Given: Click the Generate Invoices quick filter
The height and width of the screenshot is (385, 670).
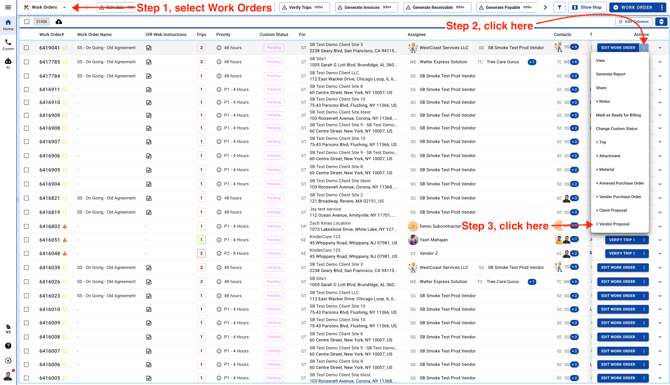Looking at the screenshot, I should 366,7.
